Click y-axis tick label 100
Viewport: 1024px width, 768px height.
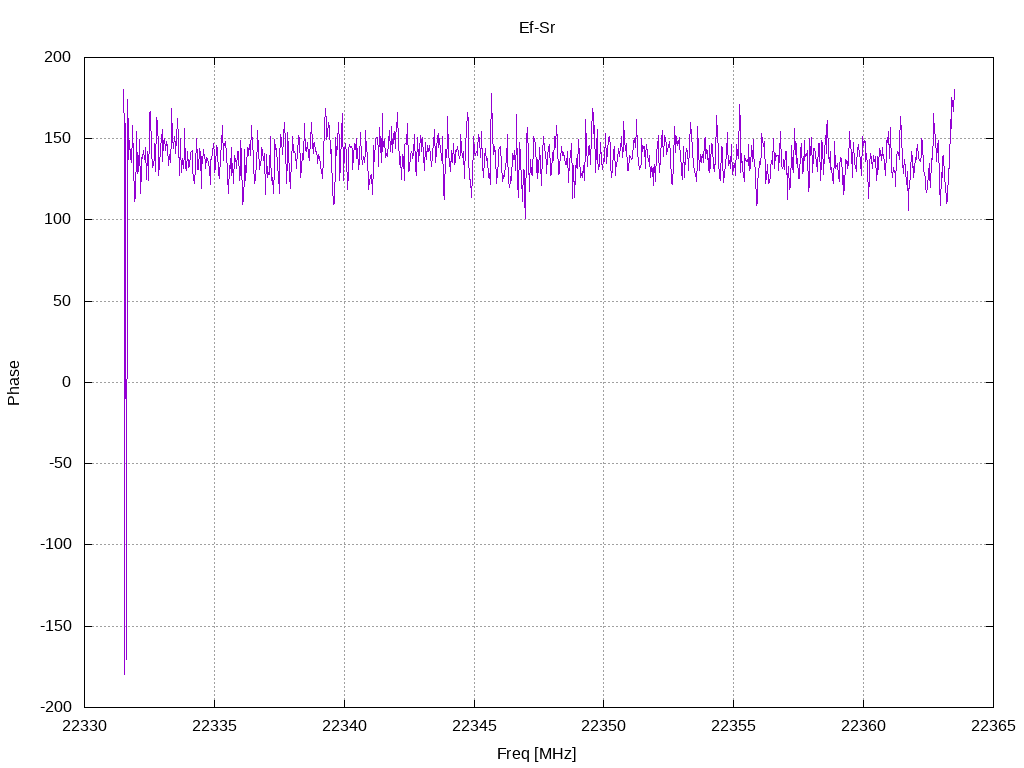point(57,219)
